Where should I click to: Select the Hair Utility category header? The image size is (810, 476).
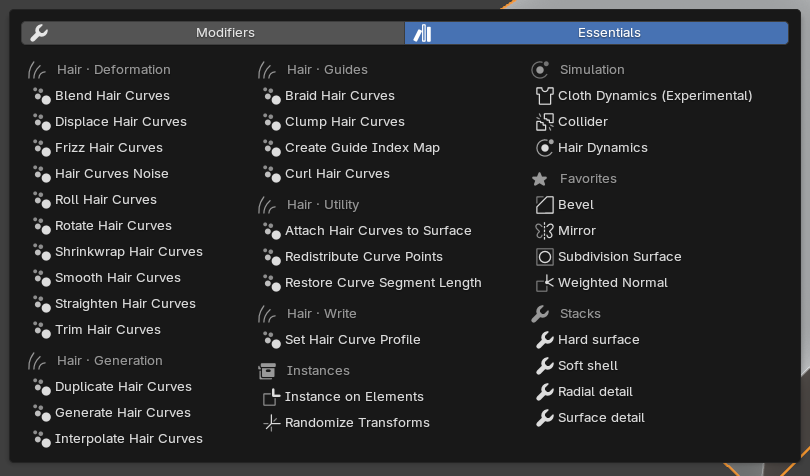323,205
